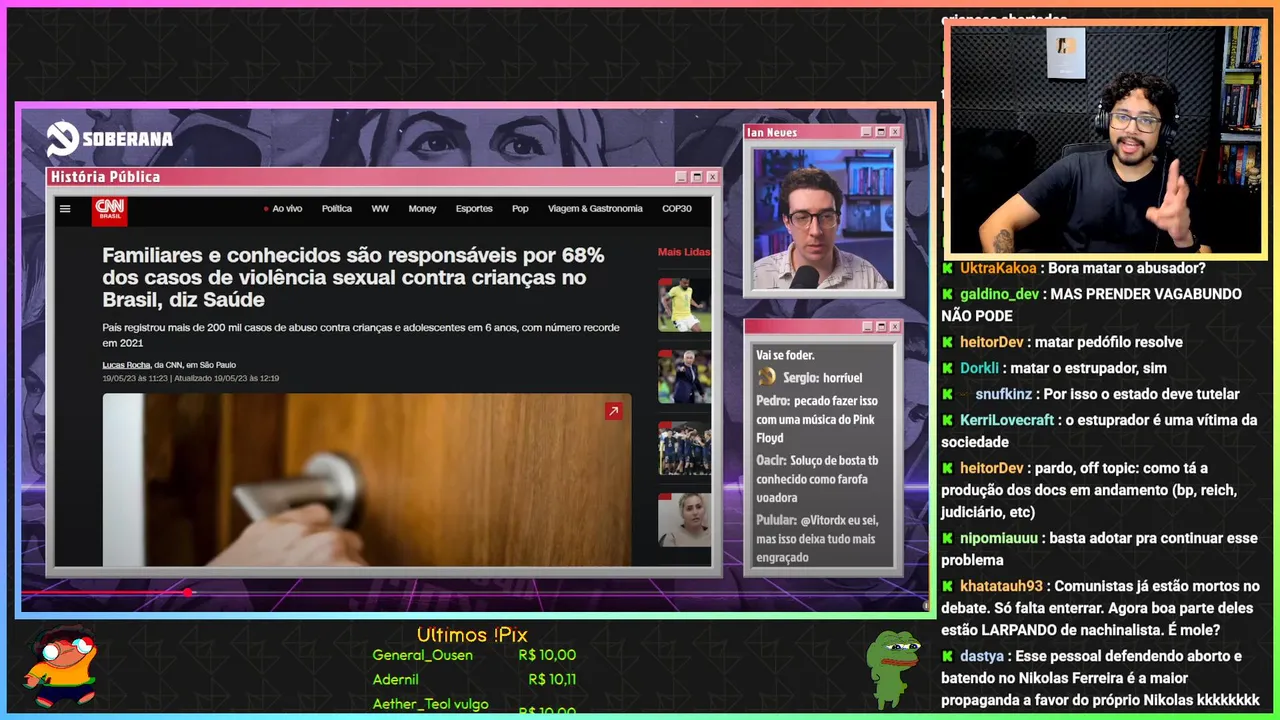1280x720 pixels.
Task: Click Oacir's message in overlay chat
Action: click(x=817, y=479)
